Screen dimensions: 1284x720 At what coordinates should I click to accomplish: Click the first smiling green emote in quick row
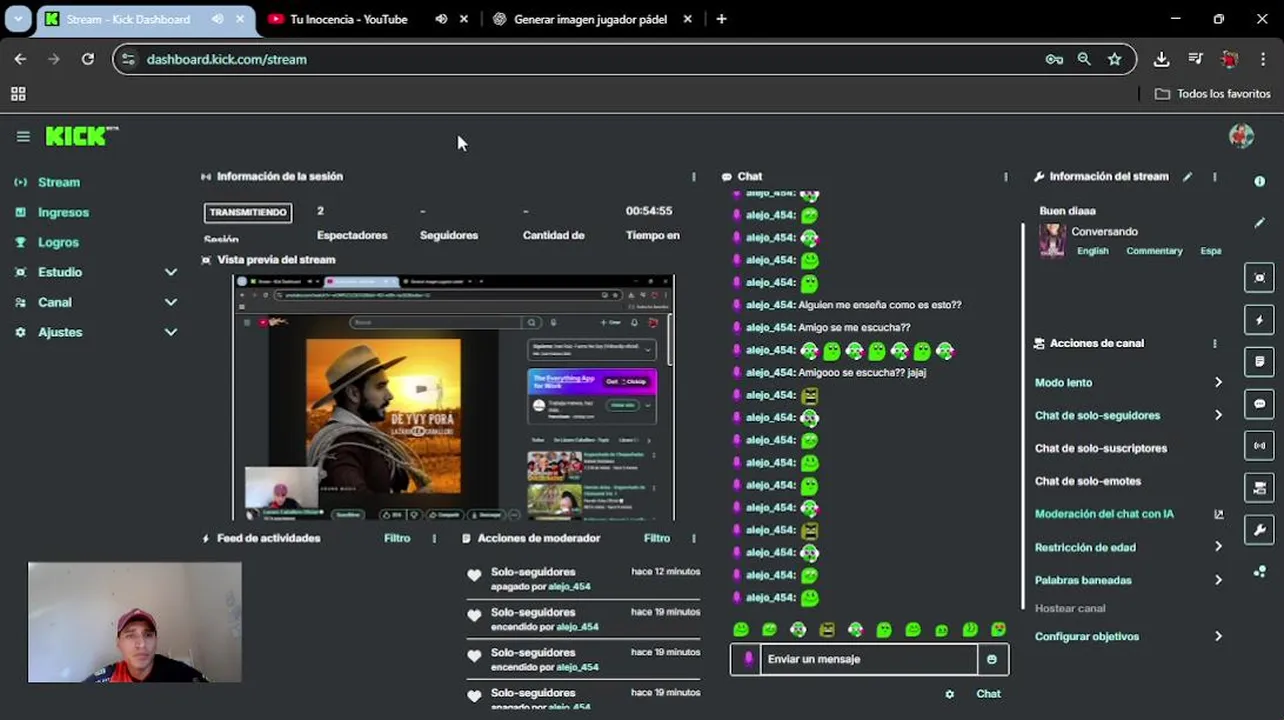(x=741, y=630)
